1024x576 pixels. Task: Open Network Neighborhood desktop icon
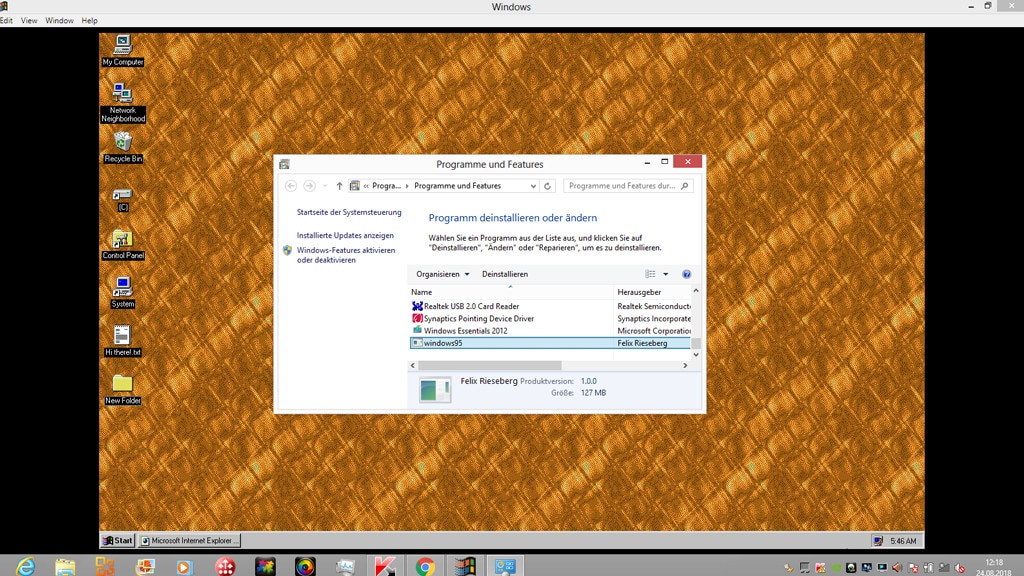pyautogui.click(x=123, y=103)
